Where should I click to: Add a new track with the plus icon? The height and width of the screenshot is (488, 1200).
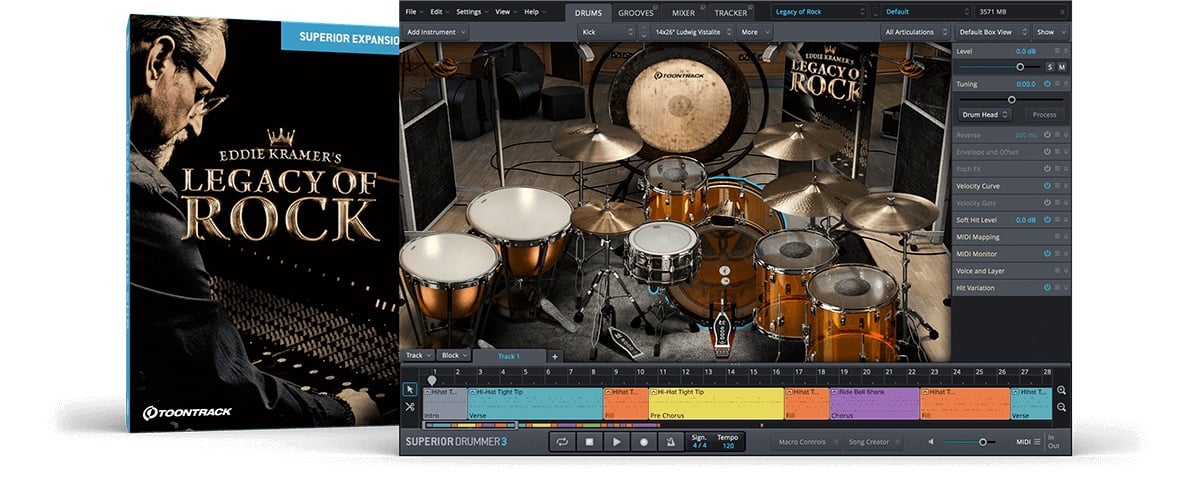click(x=555, y=356)
